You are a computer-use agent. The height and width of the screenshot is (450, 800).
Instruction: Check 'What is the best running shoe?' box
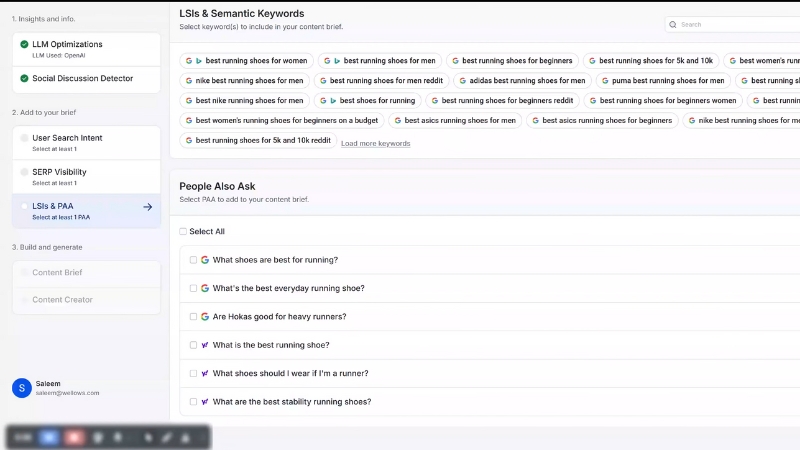click(x=193, y=345)
